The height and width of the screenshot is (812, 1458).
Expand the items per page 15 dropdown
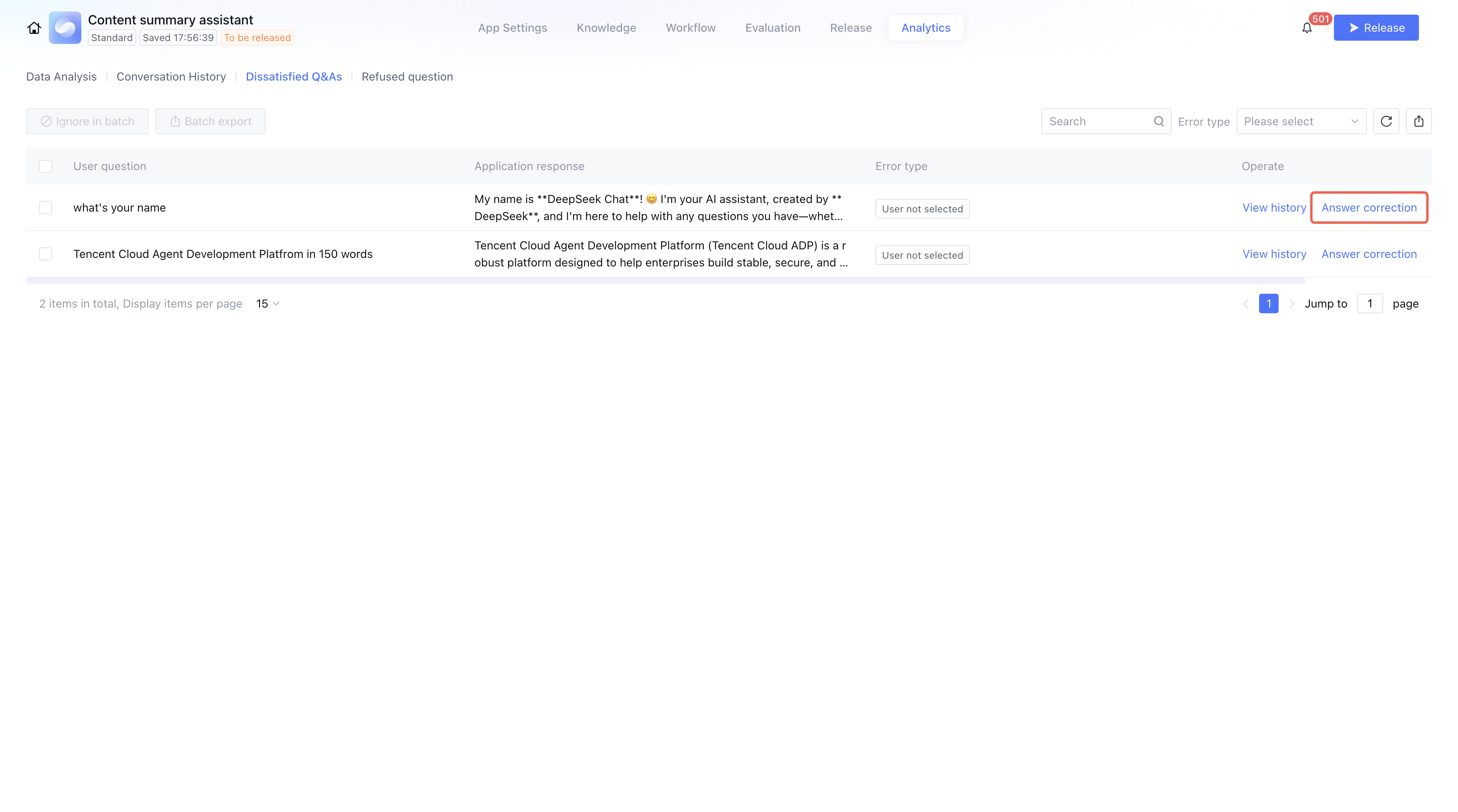click(x=268, y=304)
